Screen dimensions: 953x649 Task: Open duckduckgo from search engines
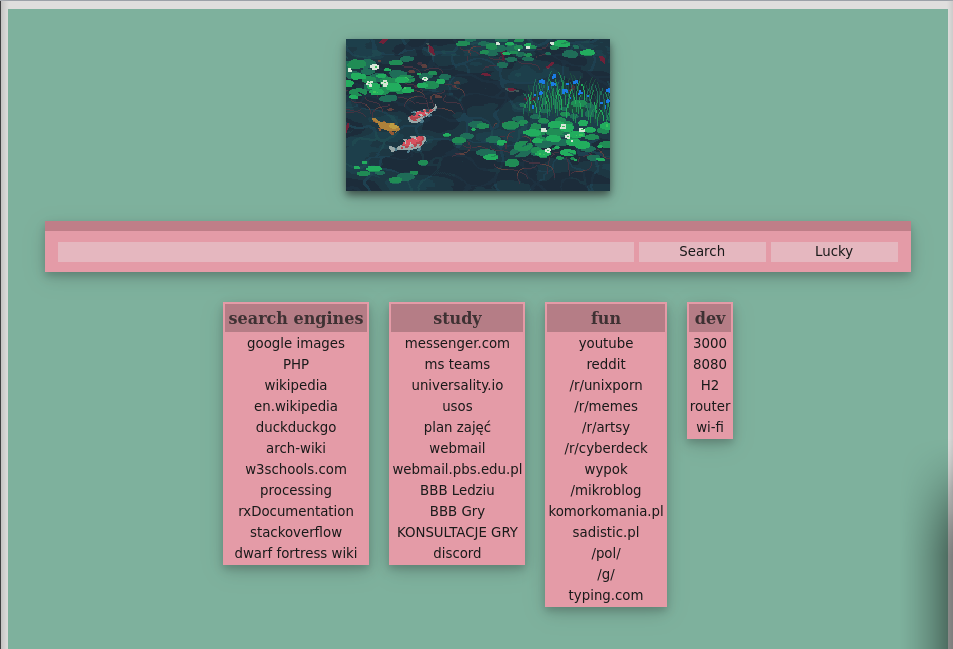tap(295, 427)
